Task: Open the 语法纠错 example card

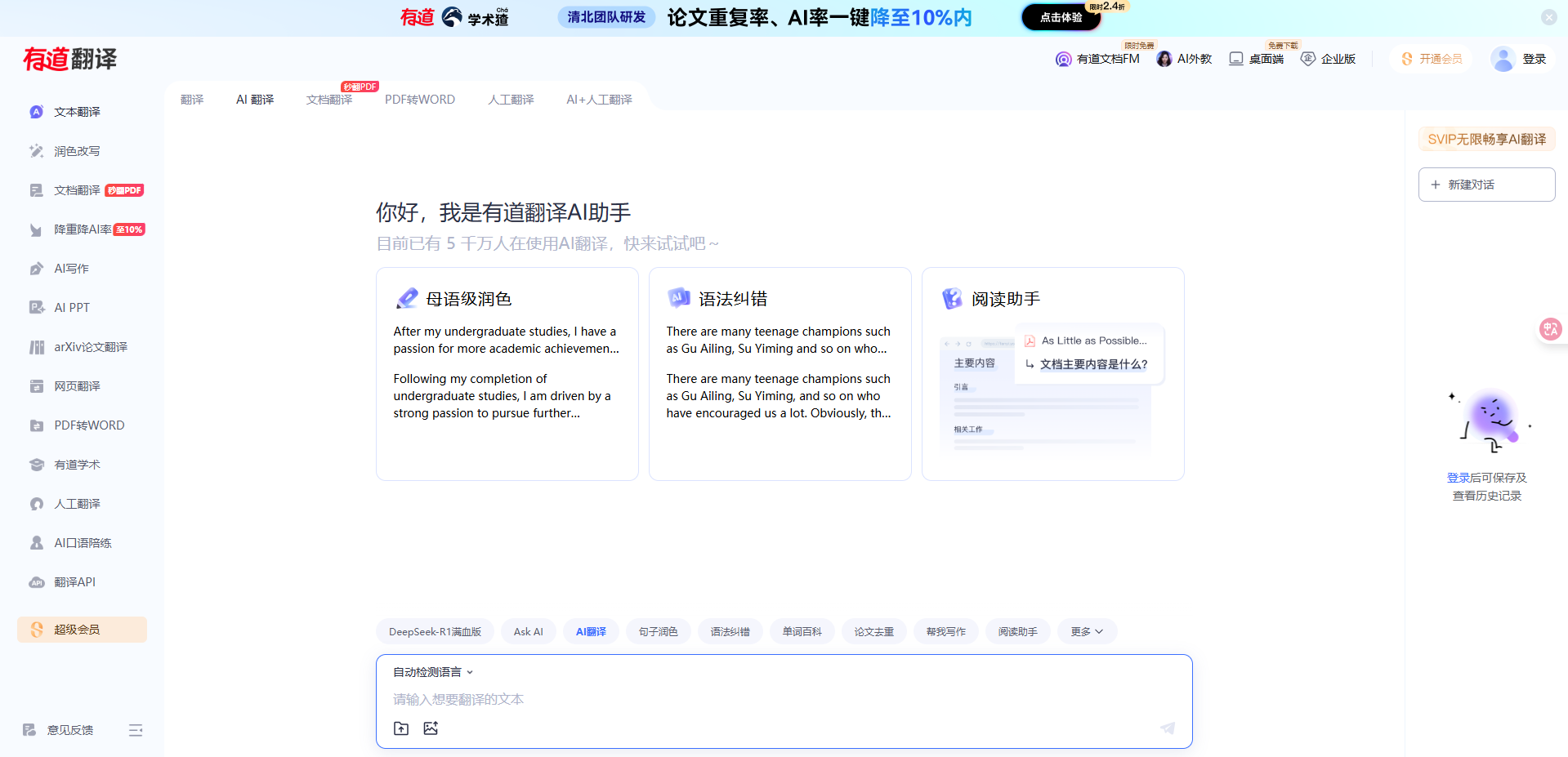Action: point(780,374)
